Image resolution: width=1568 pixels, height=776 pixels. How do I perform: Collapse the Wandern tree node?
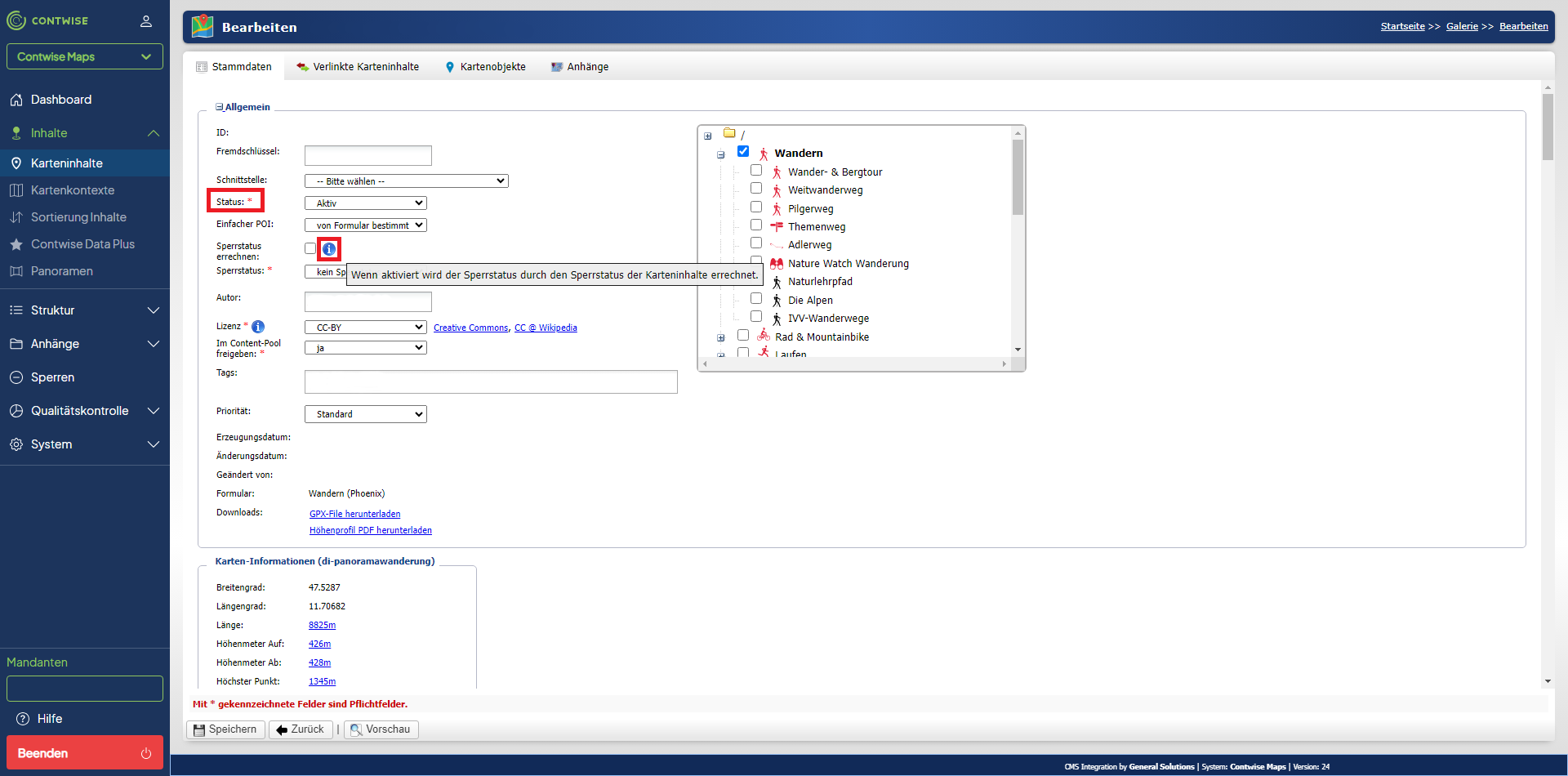[x=720, y=154]
